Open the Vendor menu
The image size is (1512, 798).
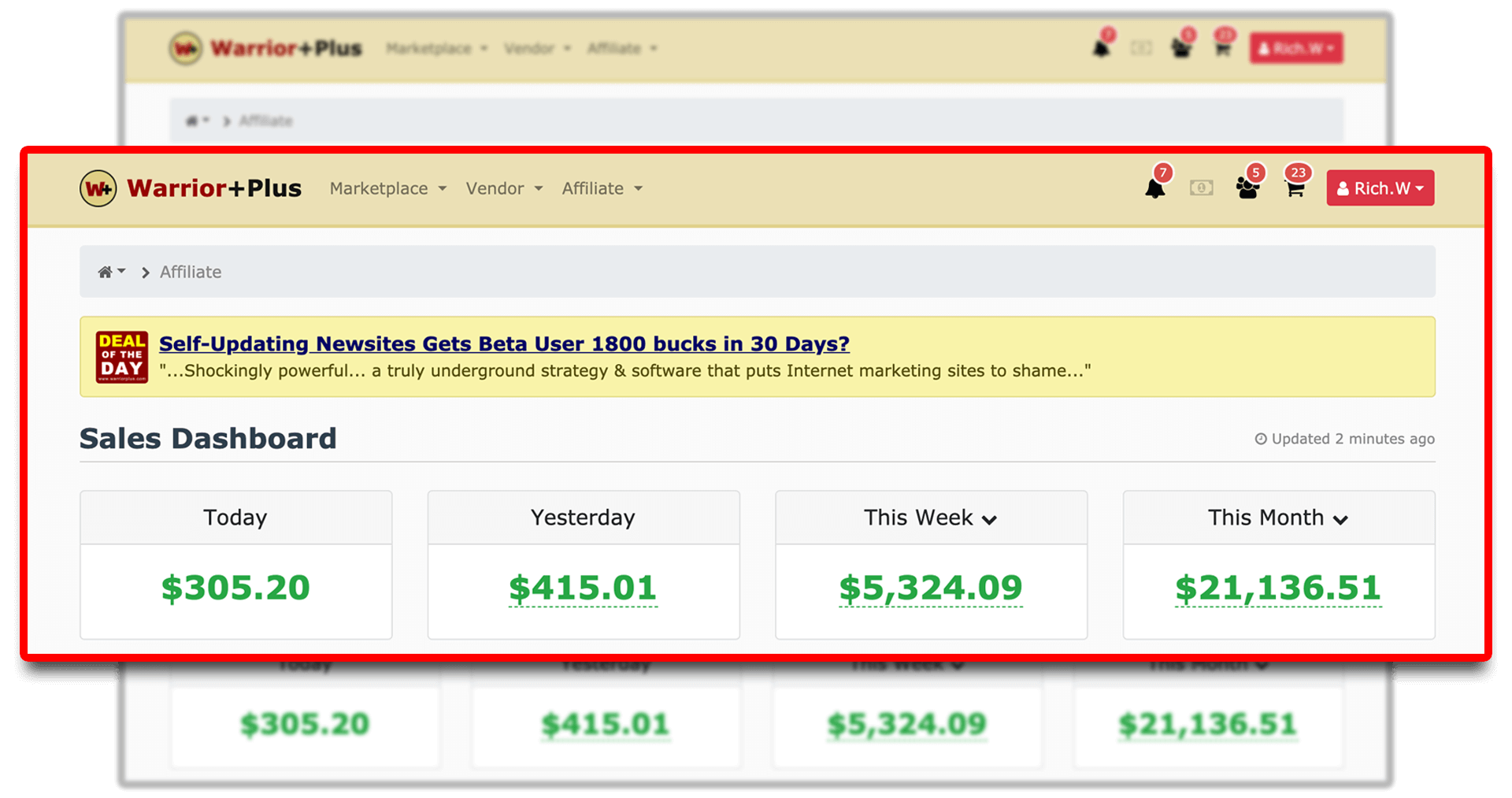click(x=504, y=188)
